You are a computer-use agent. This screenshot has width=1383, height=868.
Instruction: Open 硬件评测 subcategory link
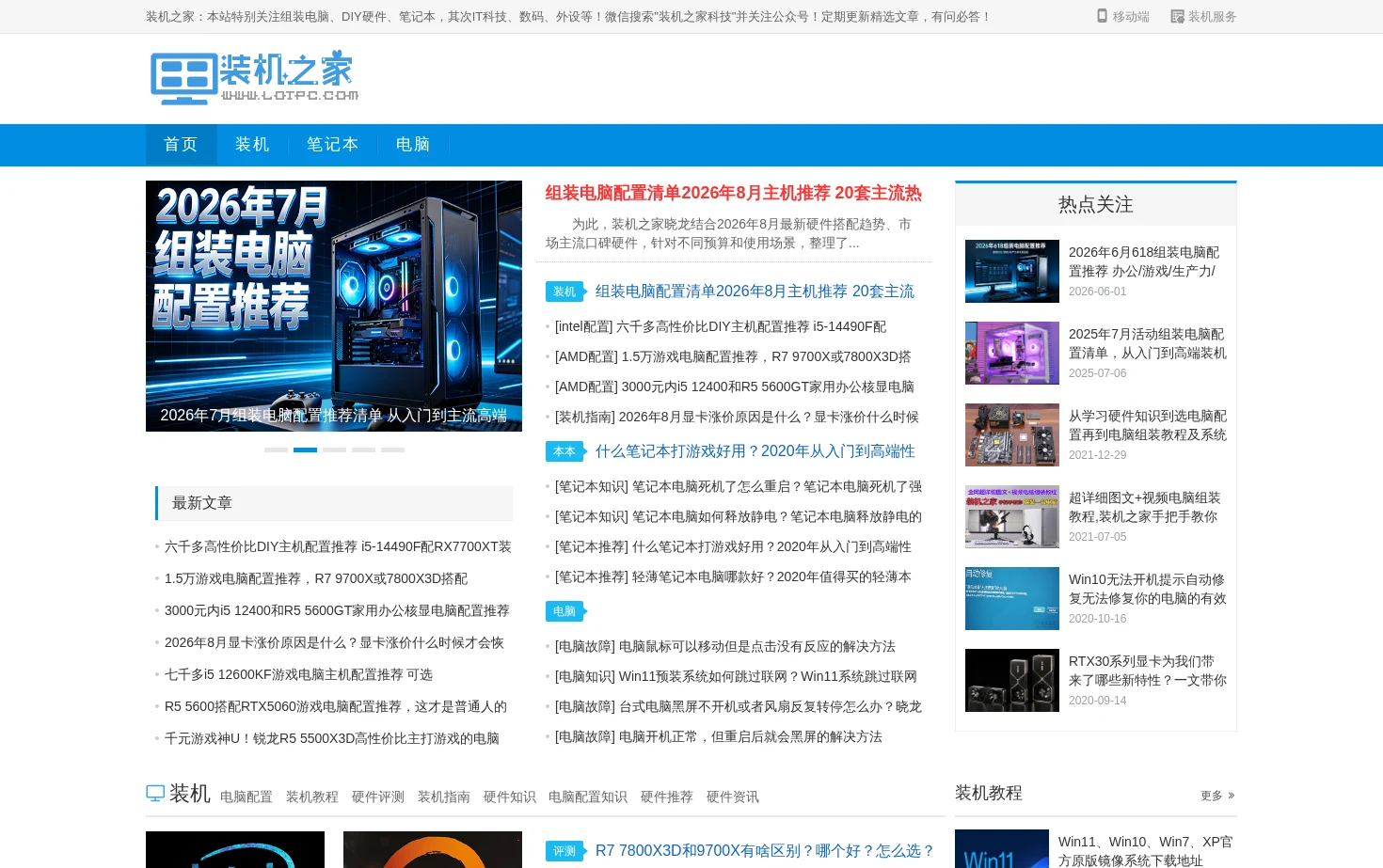click(x=378, y=797)
